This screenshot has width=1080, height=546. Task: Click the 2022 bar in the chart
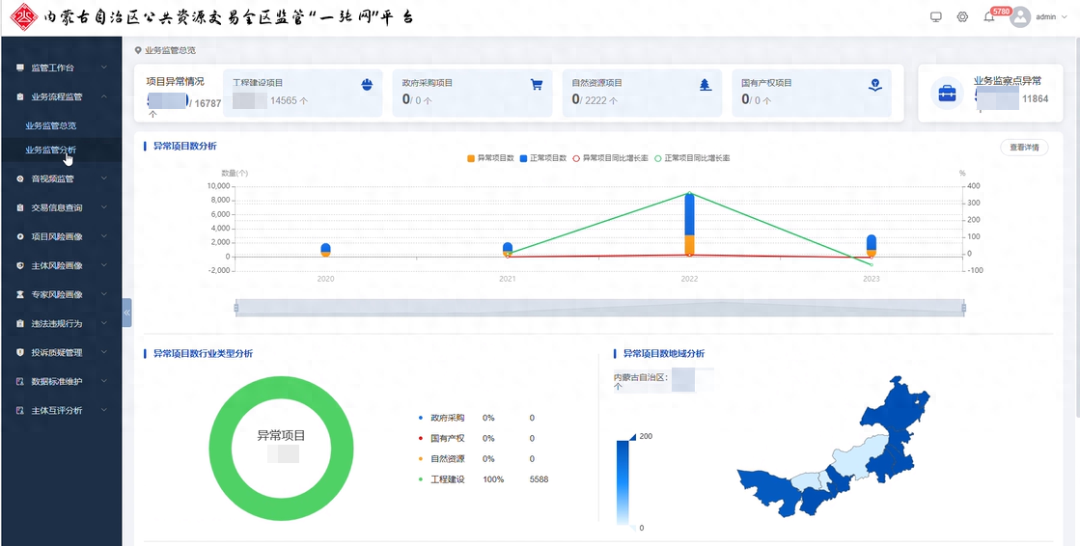pos(689,224)
